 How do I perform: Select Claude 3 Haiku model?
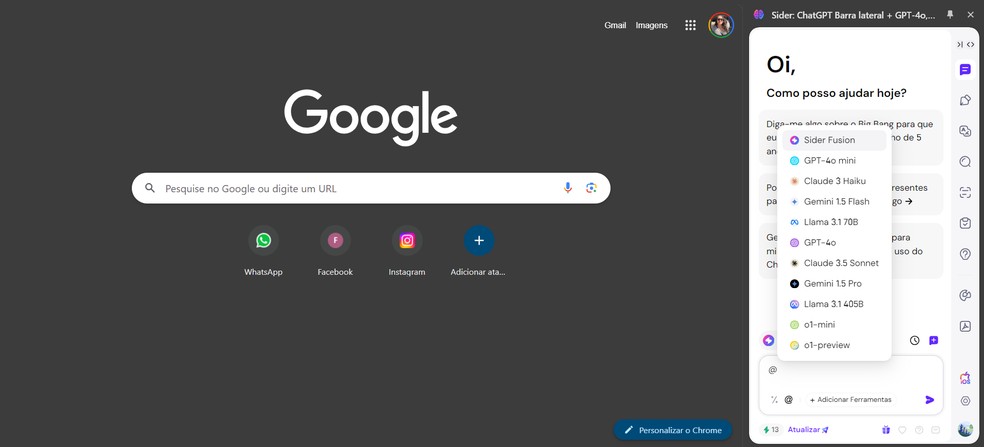coord(834,181)
